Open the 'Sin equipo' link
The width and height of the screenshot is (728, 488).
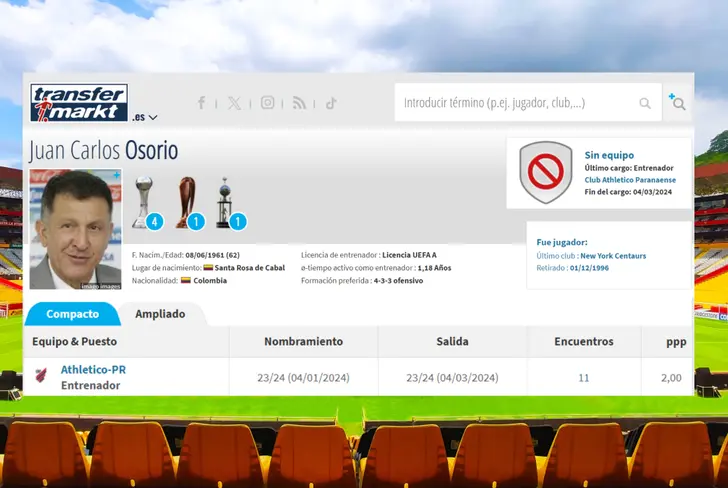click(x=609, y=155)
